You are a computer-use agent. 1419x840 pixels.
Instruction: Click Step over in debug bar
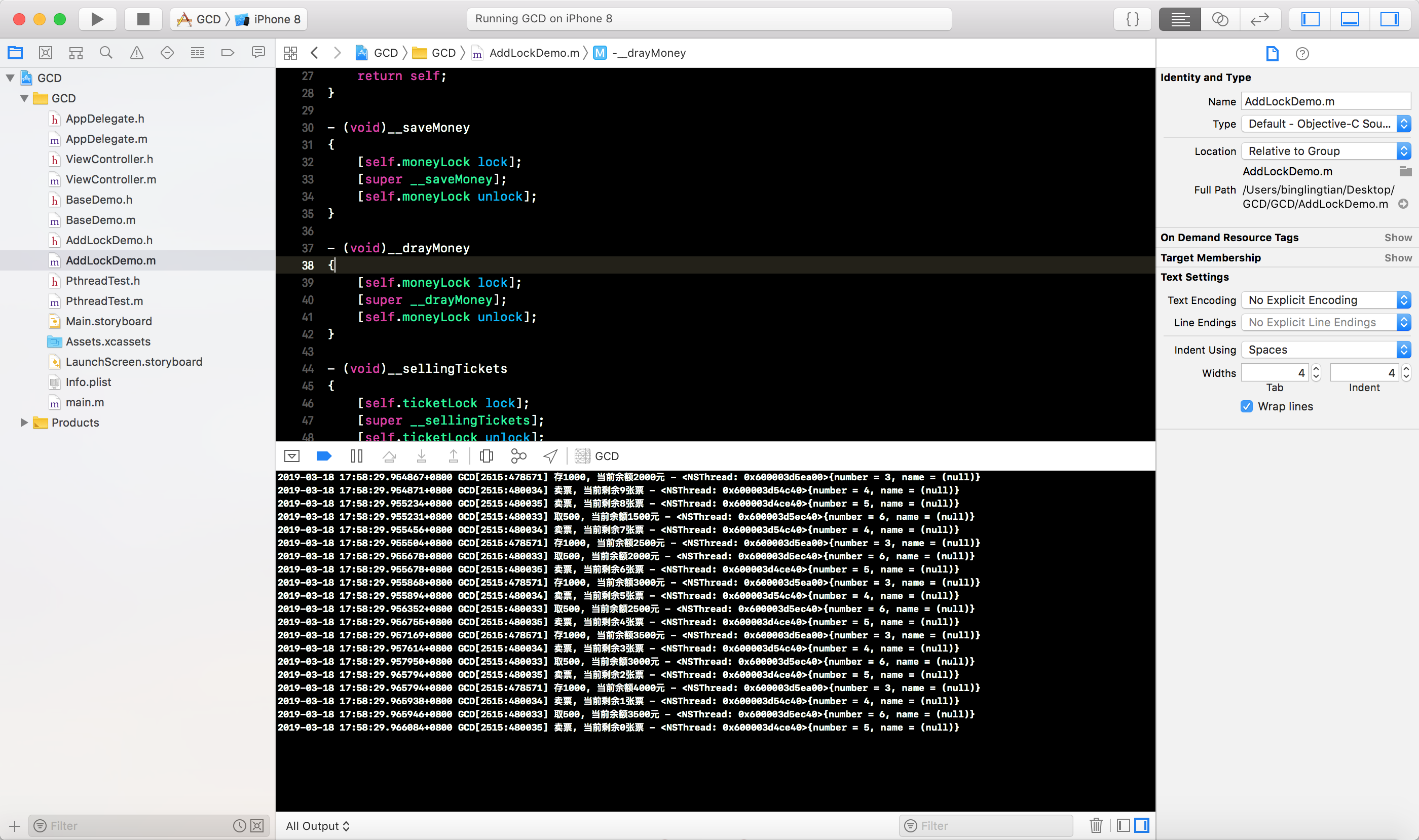[389, 456]
